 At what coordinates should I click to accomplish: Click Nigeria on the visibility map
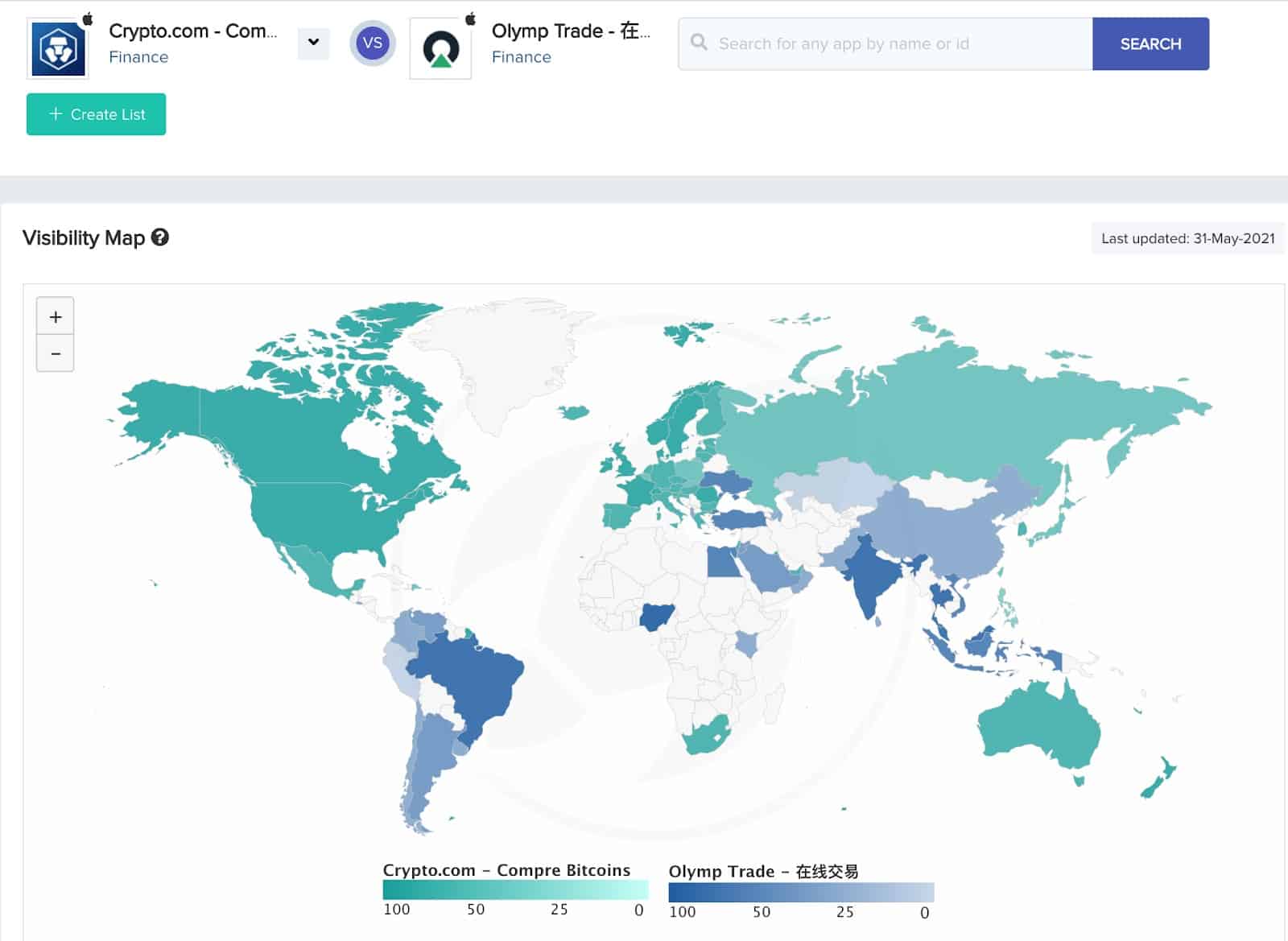point(657,617)
